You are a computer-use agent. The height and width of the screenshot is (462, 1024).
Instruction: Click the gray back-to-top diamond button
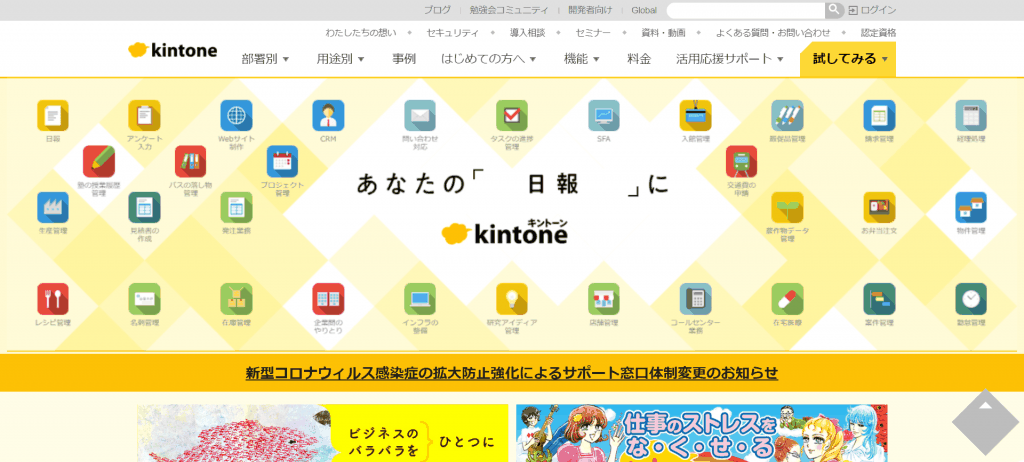985,422
